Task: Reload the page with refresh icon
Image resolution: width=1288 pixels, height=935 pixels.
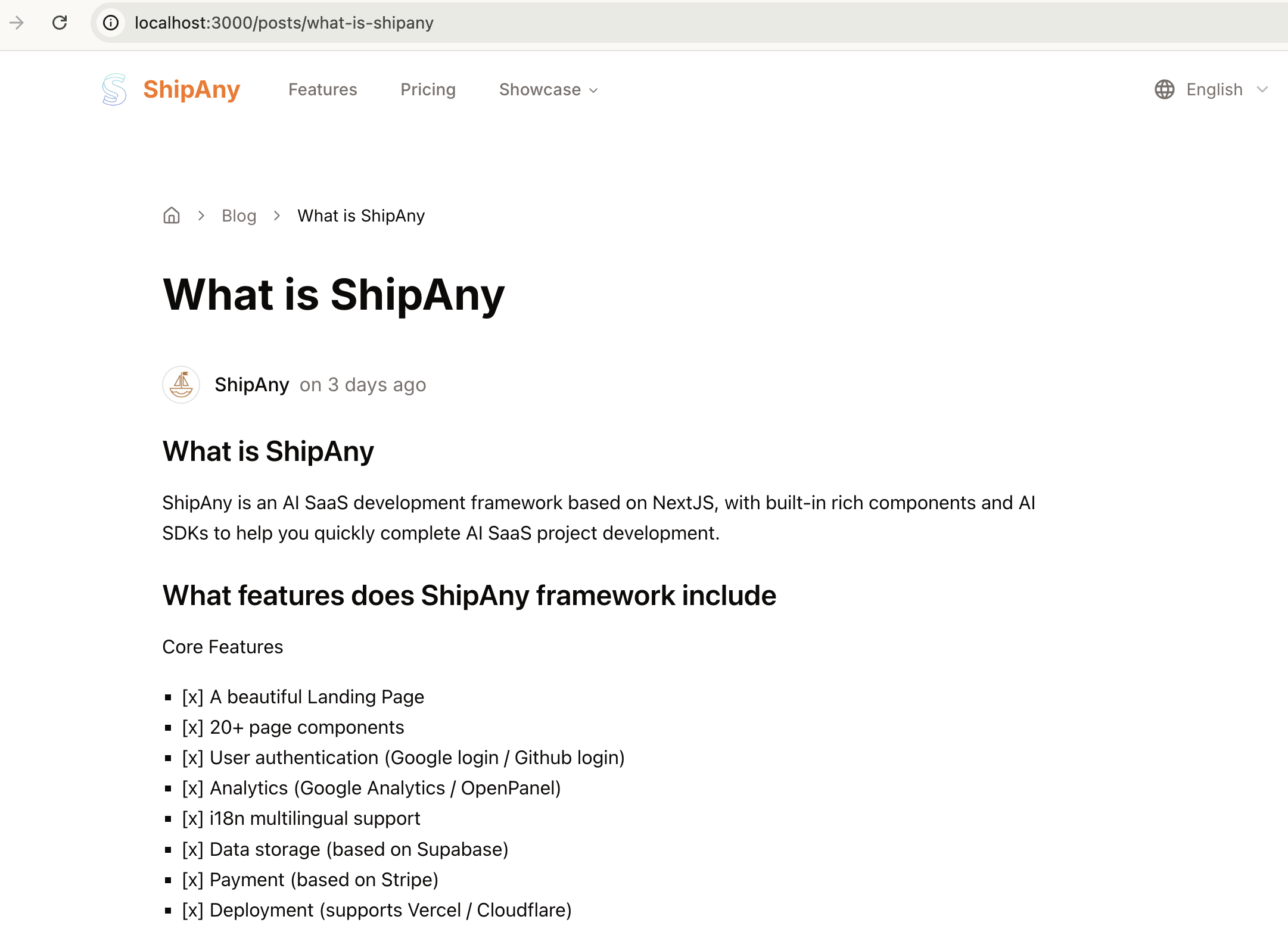Action: click(x=60, y=23)
